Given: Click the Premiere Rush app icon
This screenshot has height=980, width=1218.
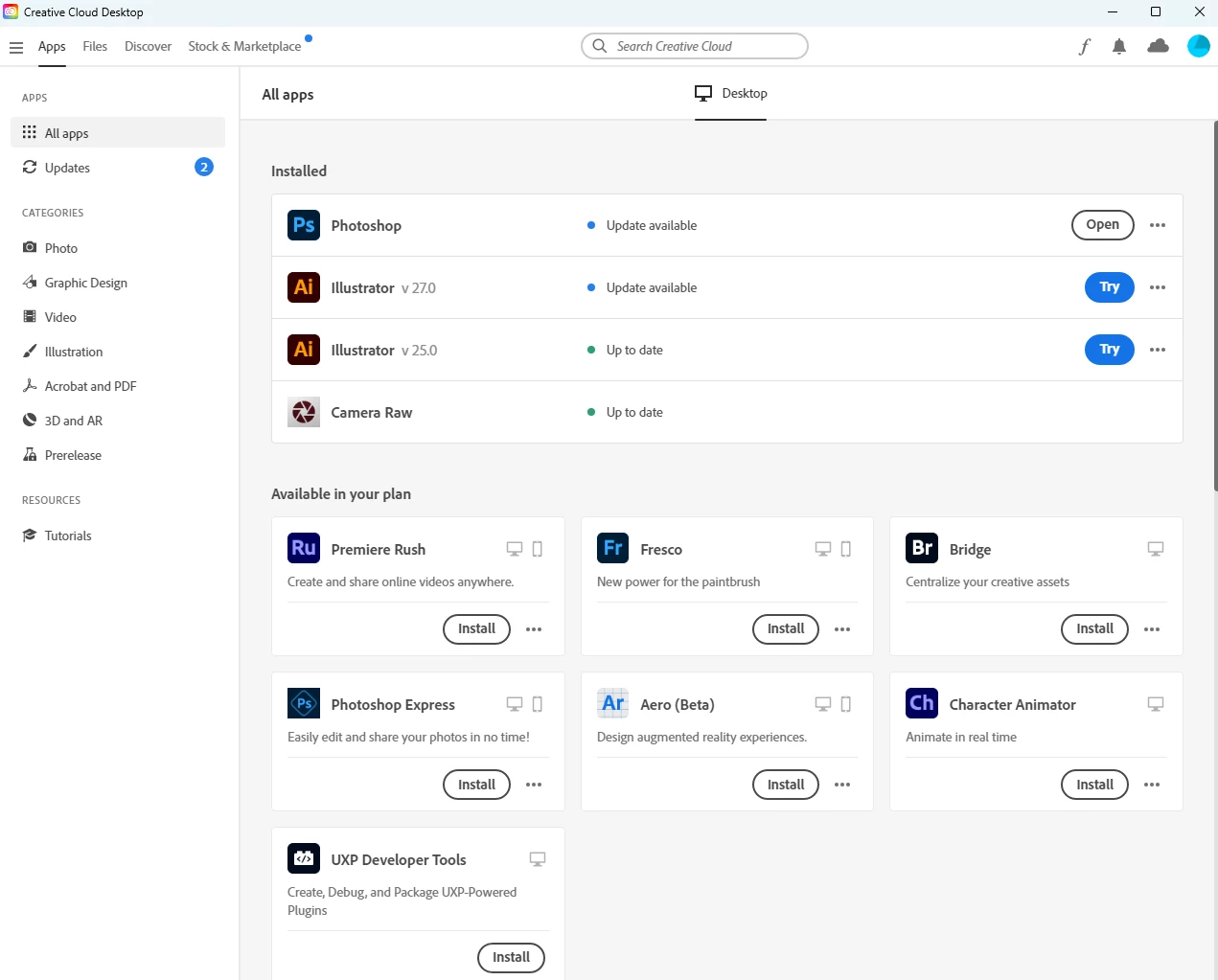Looking at the screenshot, I should pos(304,548).
